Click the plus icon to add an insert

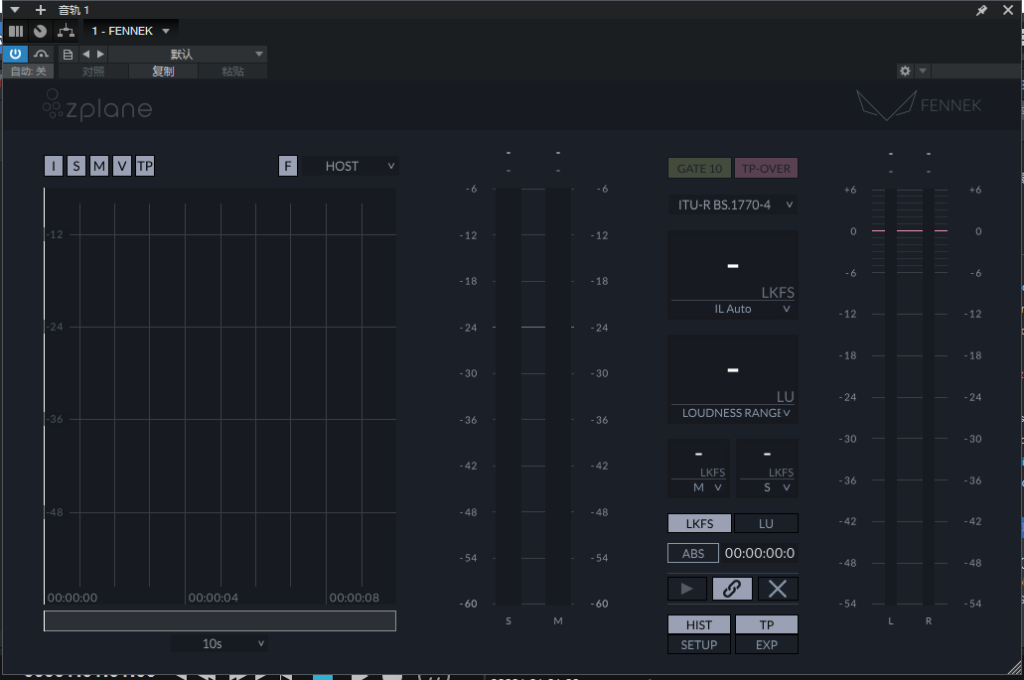coord(41,10)
